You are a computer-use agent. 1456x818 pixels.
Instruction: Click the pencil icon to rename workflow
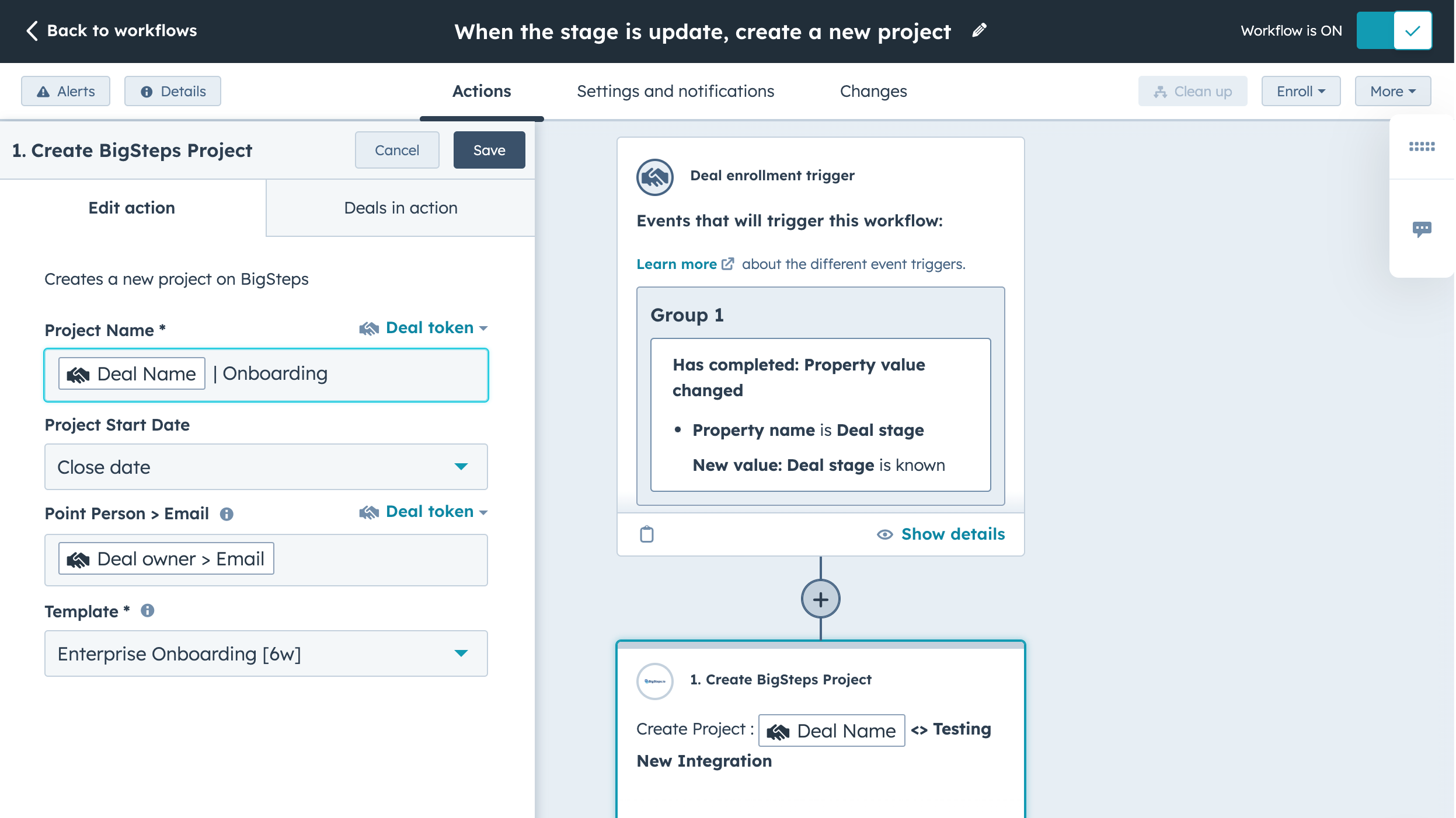coord(980,30)
